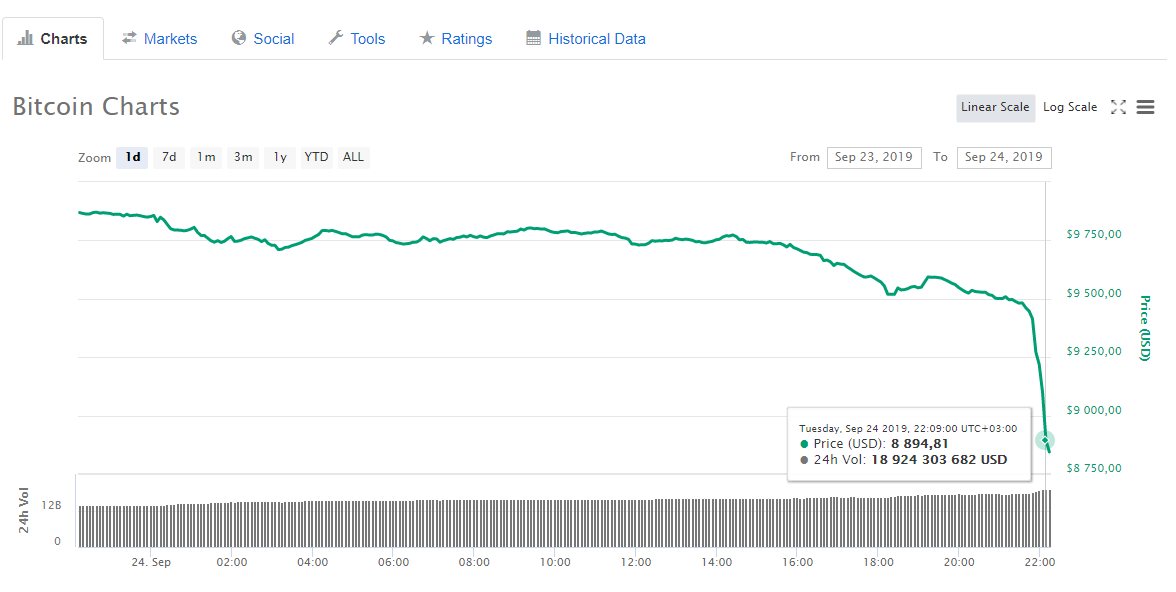Switch to the Social tab
The height and width of the screenshot is (592, 1176).
click(x=262, y=38)
